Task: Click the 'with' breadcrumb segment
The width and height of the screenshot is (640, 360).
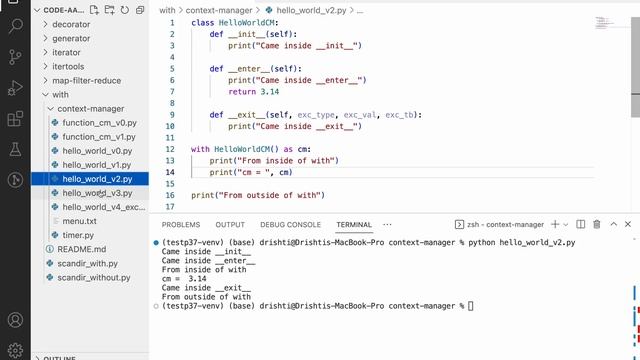Action: 167,11
